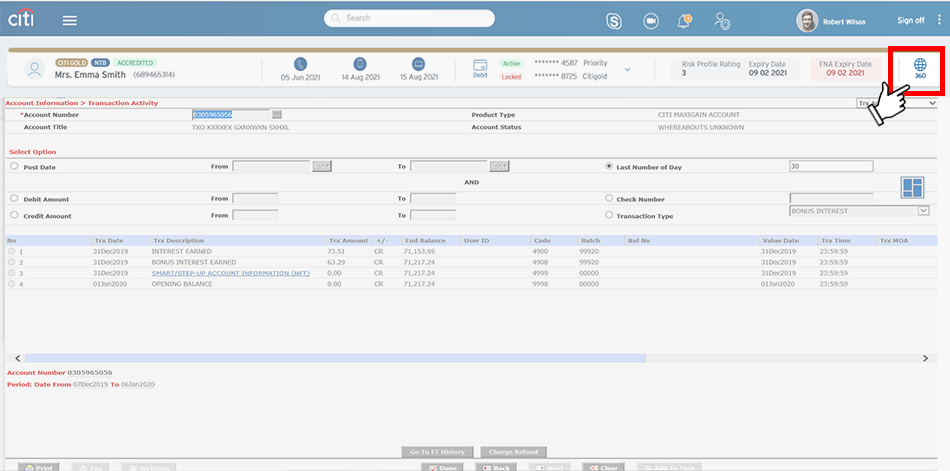
Task: Open the 360 globe view
Action: [919, 68]
